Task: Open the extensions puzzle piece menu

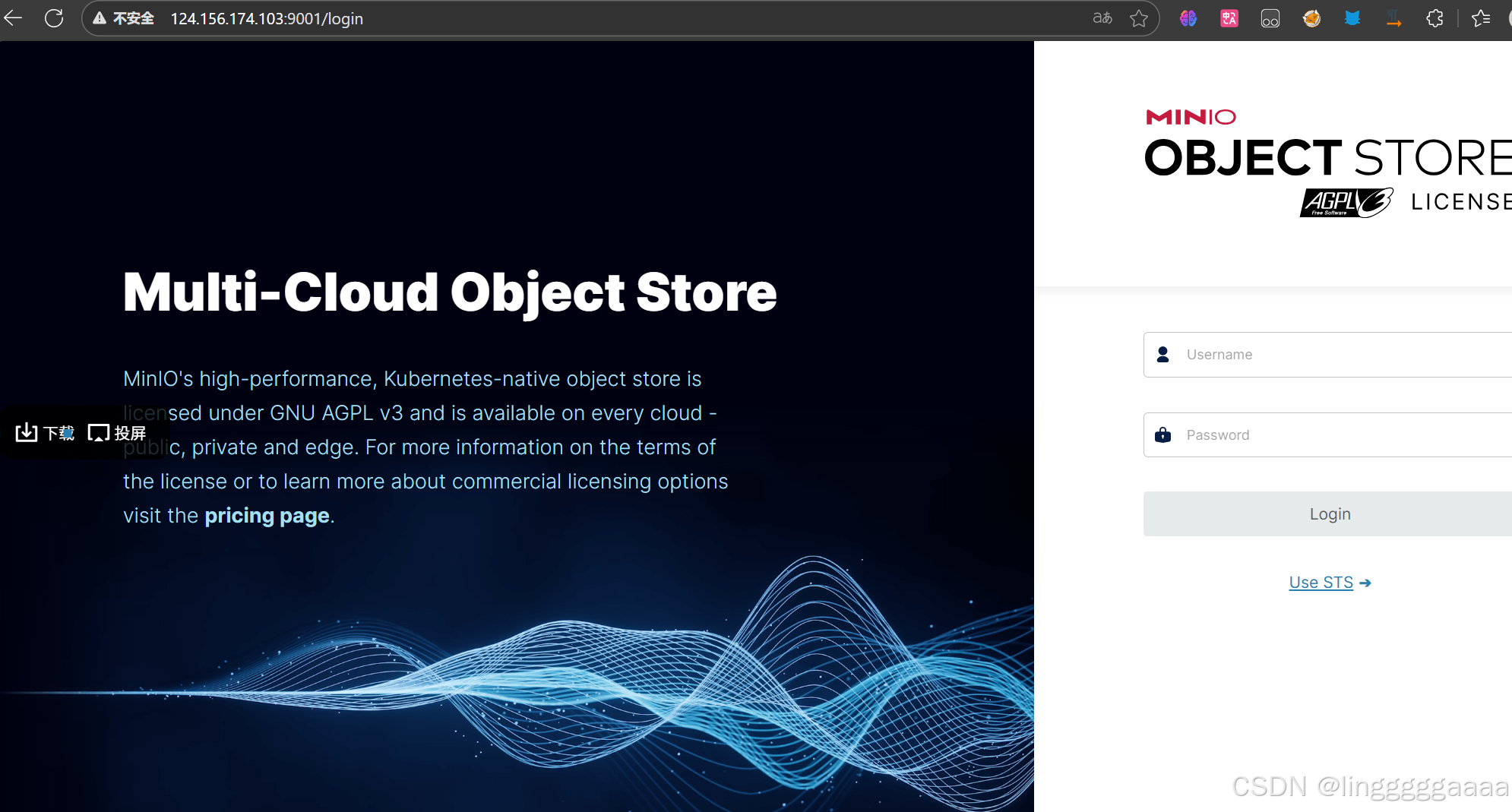Action: click(x=1435, y=18)
